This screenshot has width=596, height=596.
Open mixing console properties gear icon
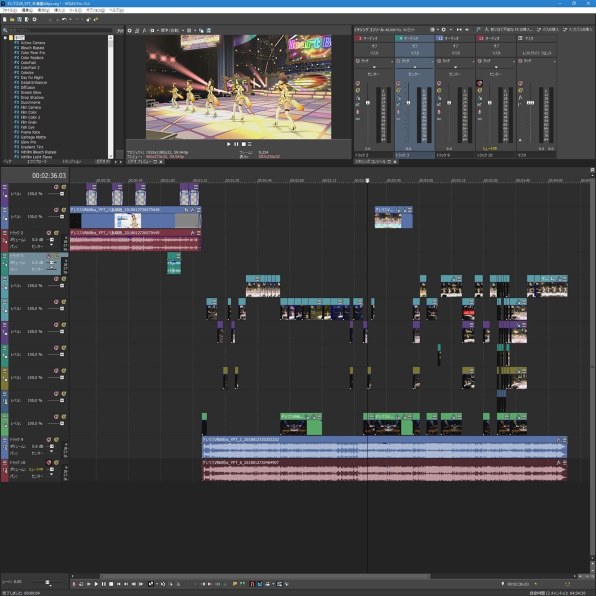[x=443, y=30]
